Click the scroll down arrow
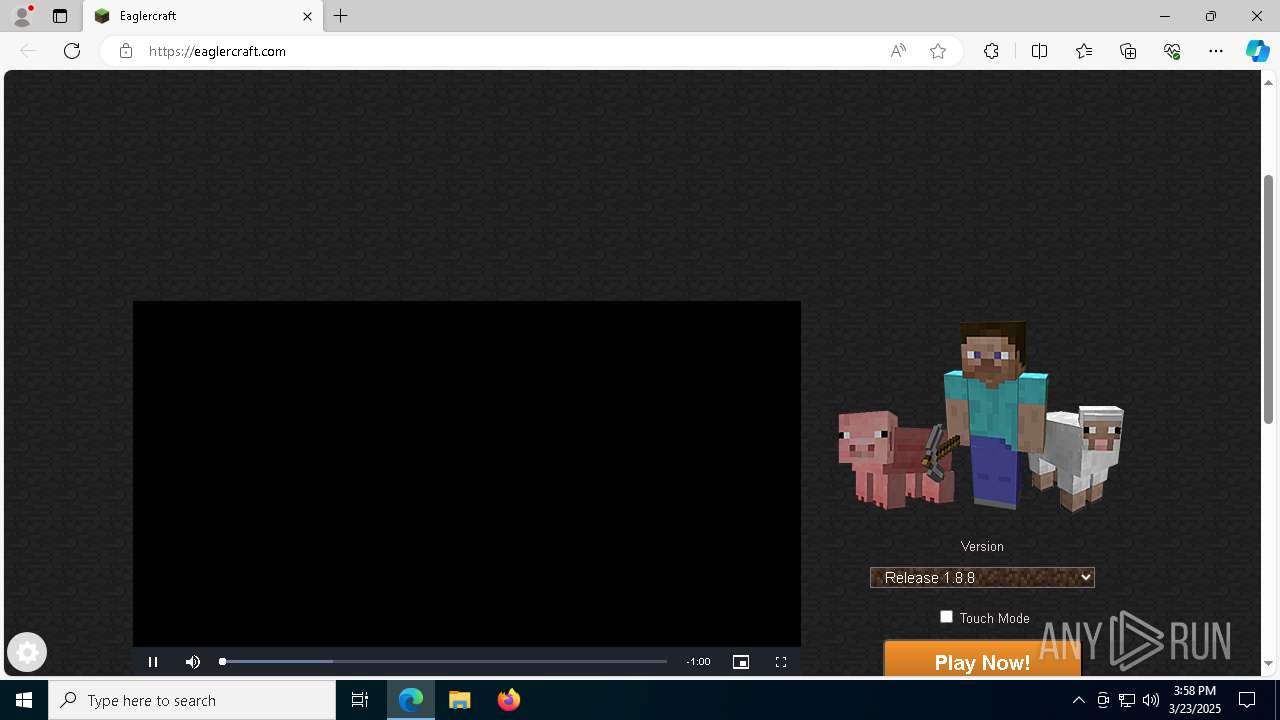 (x=1268, y=664)
